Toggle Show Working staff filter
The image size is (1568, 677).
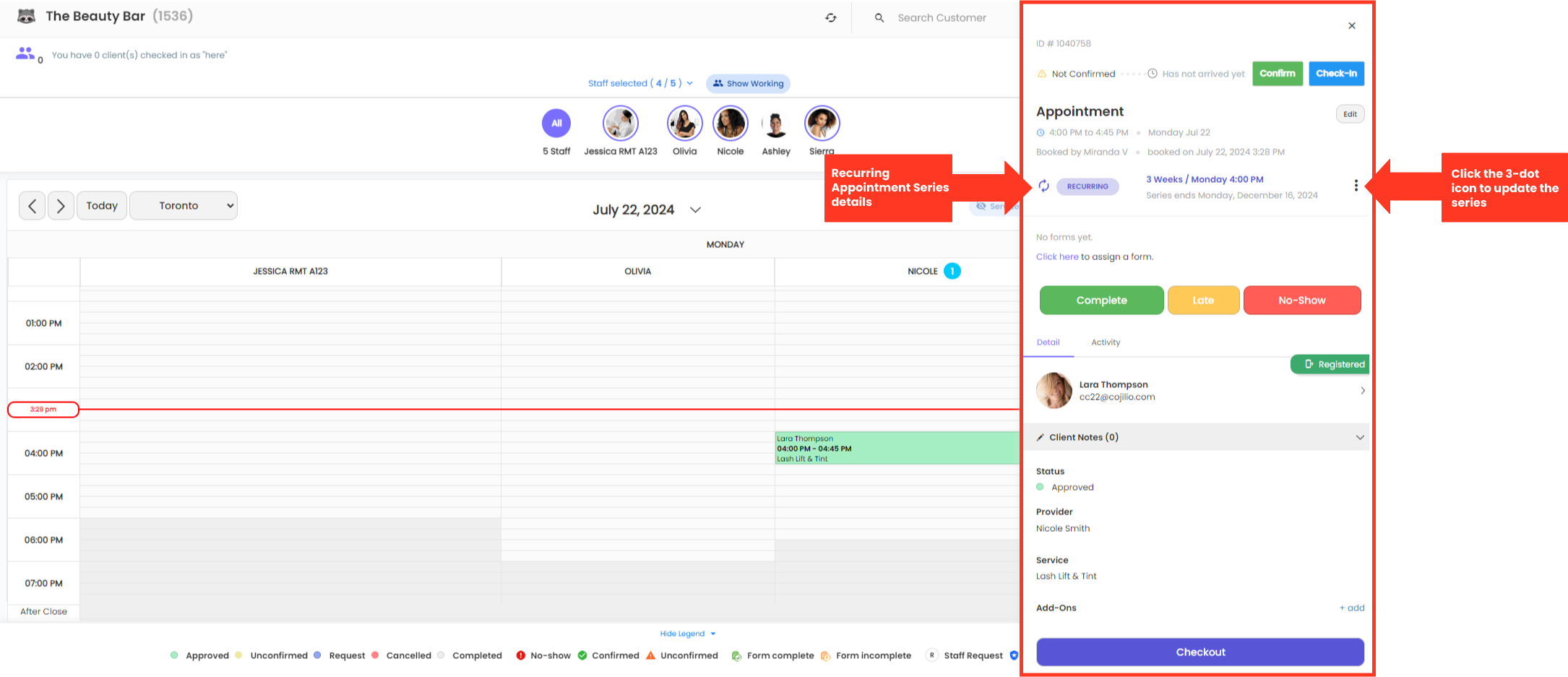(748, 84)
